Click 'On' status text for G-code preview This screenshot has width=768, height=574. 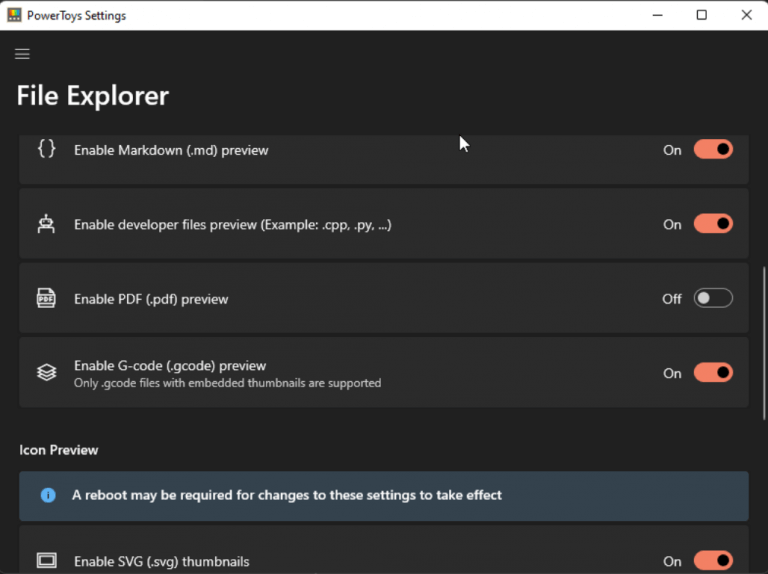point(672,373)
